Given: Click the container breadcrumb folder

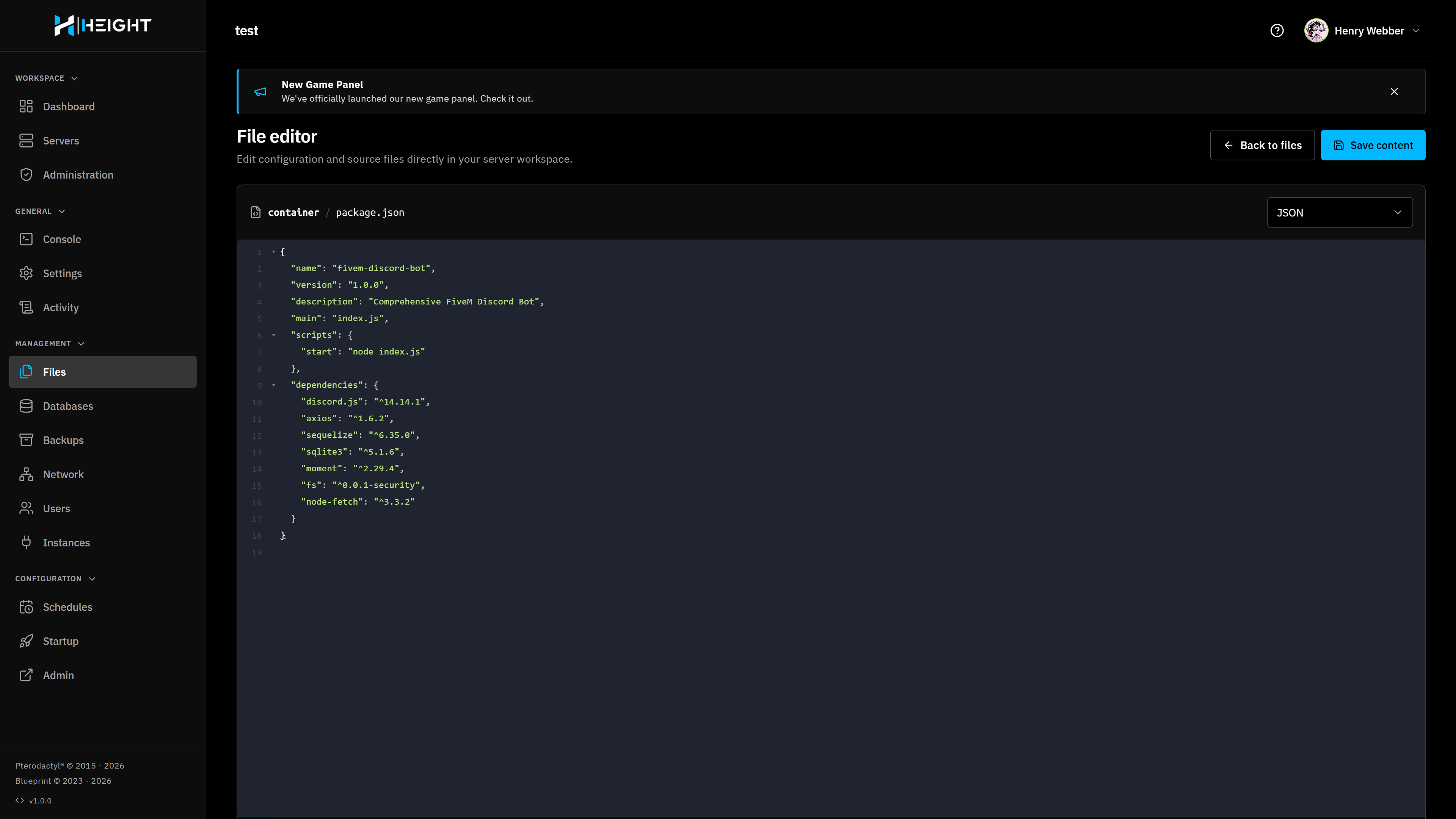Looking at the screenshot, I should click(293, 212).
